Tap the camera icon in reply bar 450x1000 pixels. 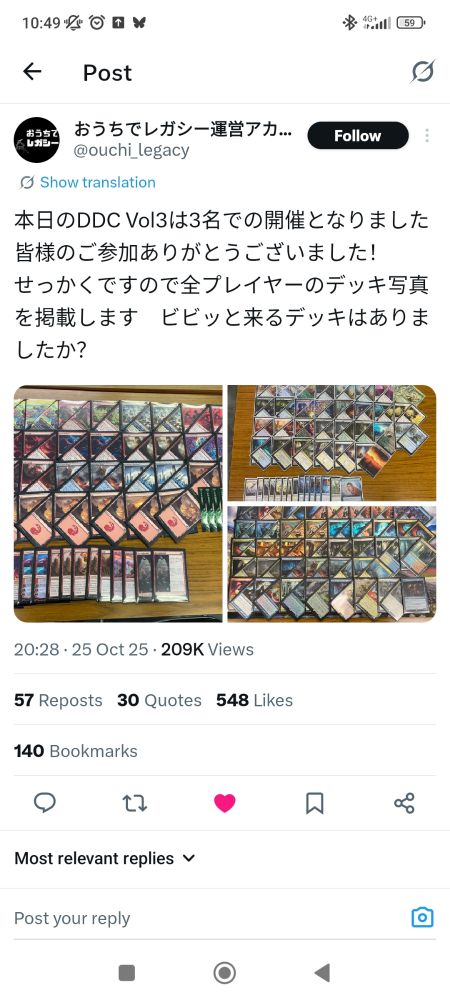tap(423, 918)
